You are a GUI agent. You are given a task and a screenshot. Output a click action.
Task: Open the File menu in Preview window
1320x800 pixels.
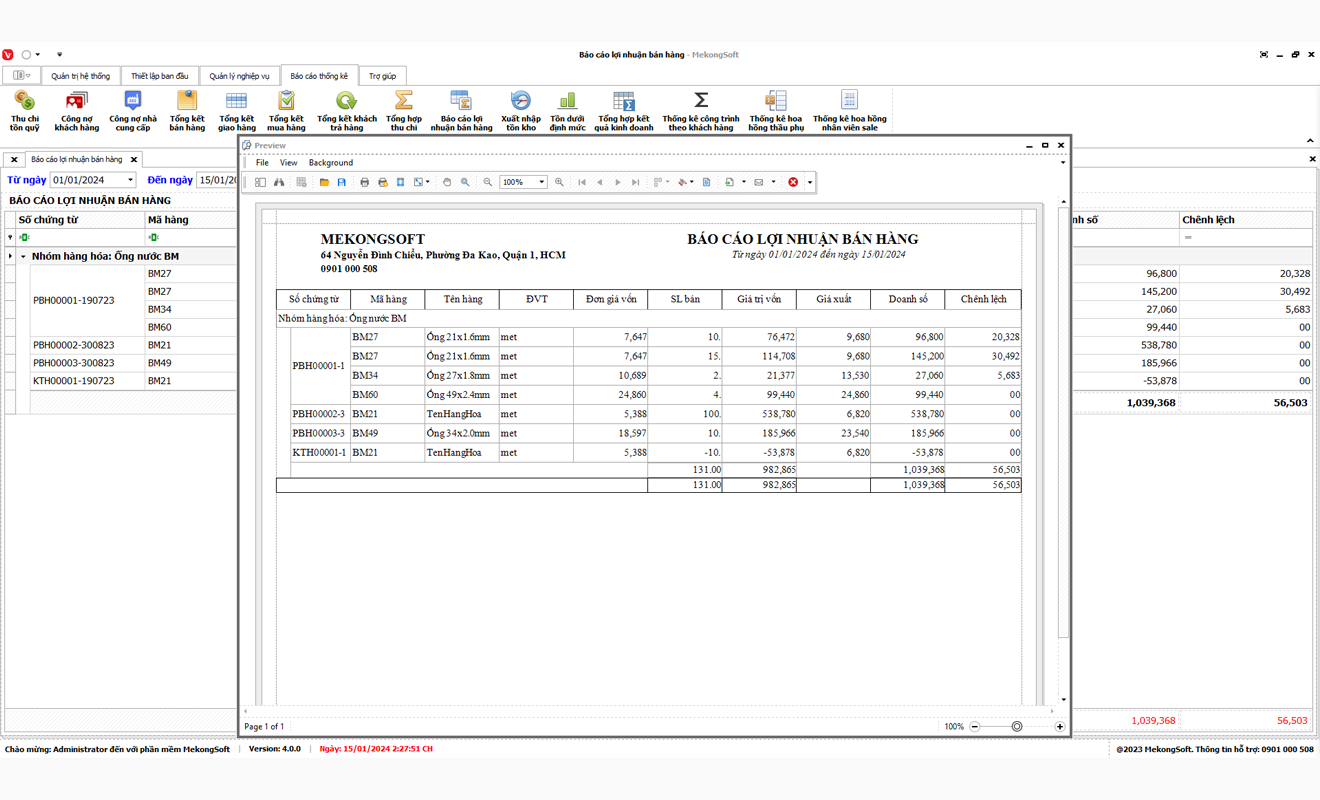(x=262, y=162)
